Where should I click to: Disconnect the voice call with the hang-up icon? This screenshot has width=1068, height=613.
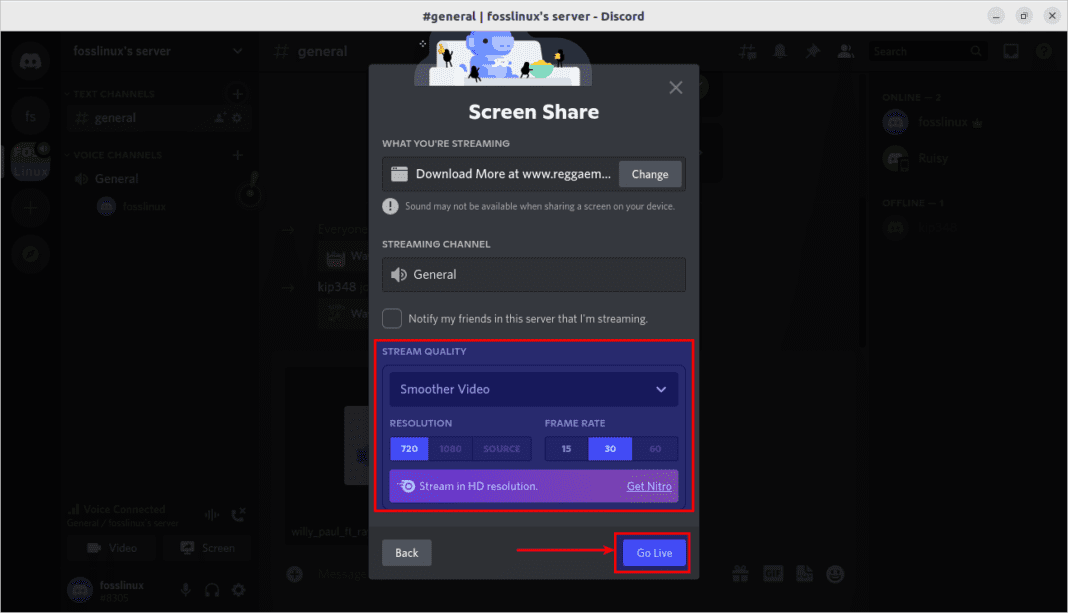[x=239, y=514]
